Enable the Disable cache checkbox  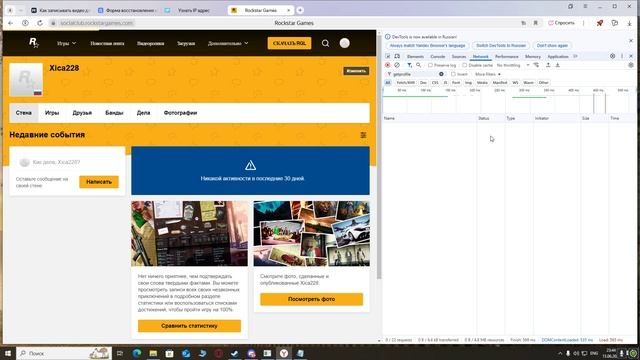[x=464, y=65]
